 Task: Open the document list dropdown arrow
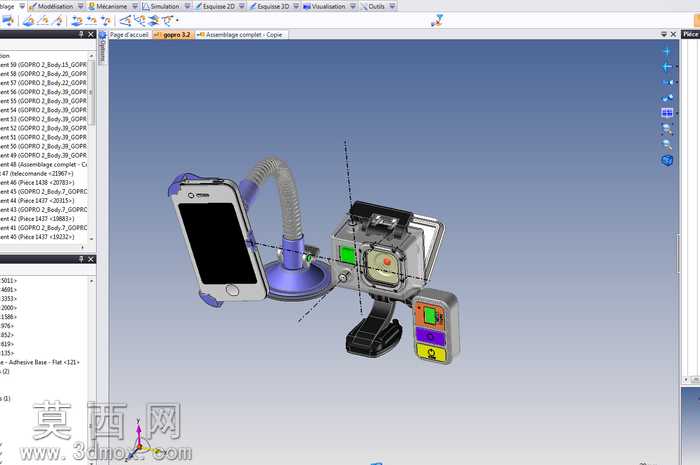[663, 34]
